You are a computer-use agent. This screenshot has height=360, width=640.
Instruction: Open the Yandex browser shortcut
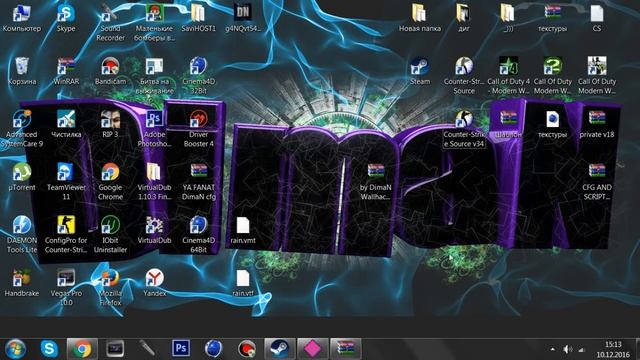pyautogui.click(x=154, y=283)
